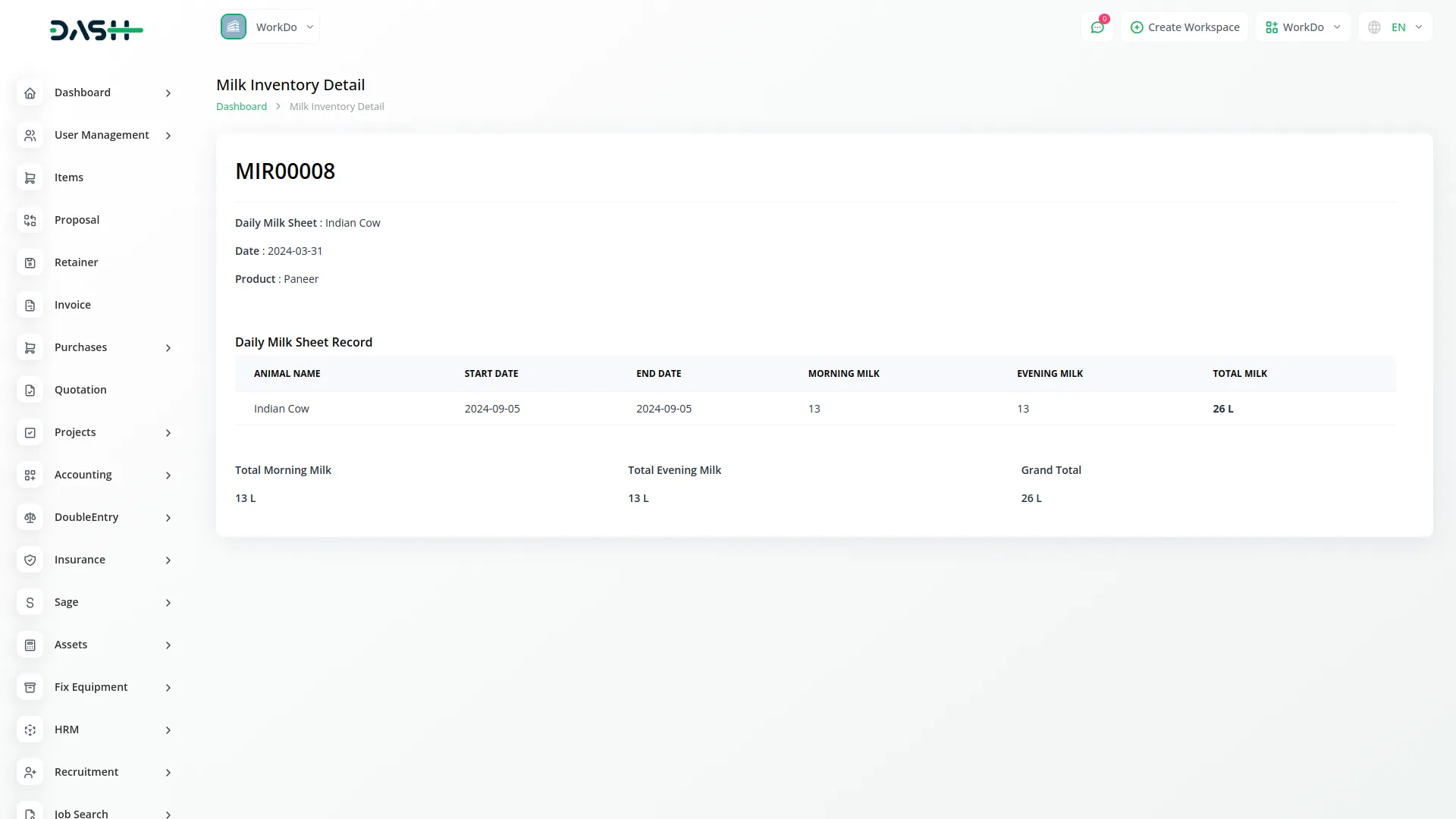This screenshot has width=1456, height=819.
Task: Expand the HRM submenu chevron
Action: (168, 730)
